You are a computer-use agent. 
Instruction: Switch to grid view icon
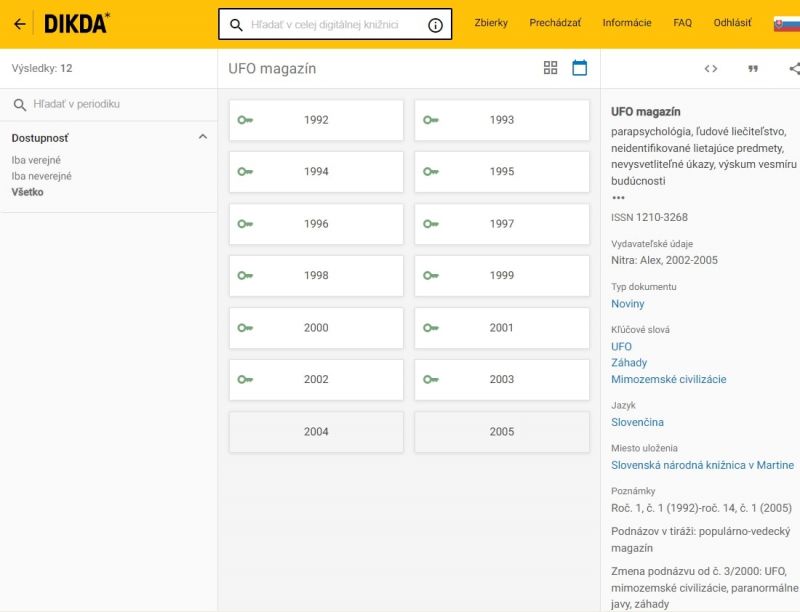550,68
